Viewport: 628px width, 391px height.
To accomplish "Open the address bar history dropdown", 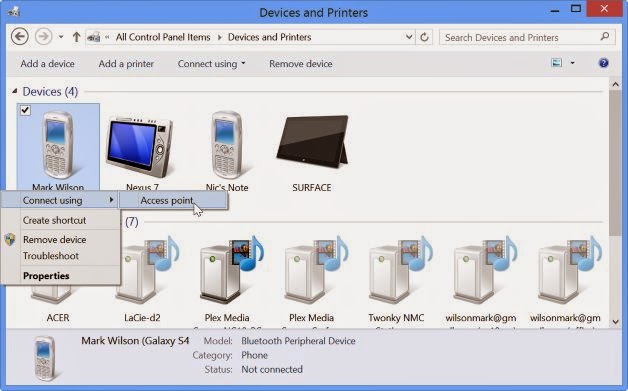I will pos(409,37).
